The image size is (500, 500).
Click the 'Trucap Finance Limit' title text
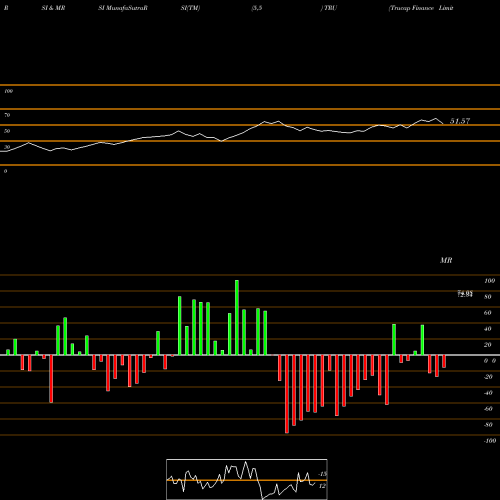click(x=421, y=8)
